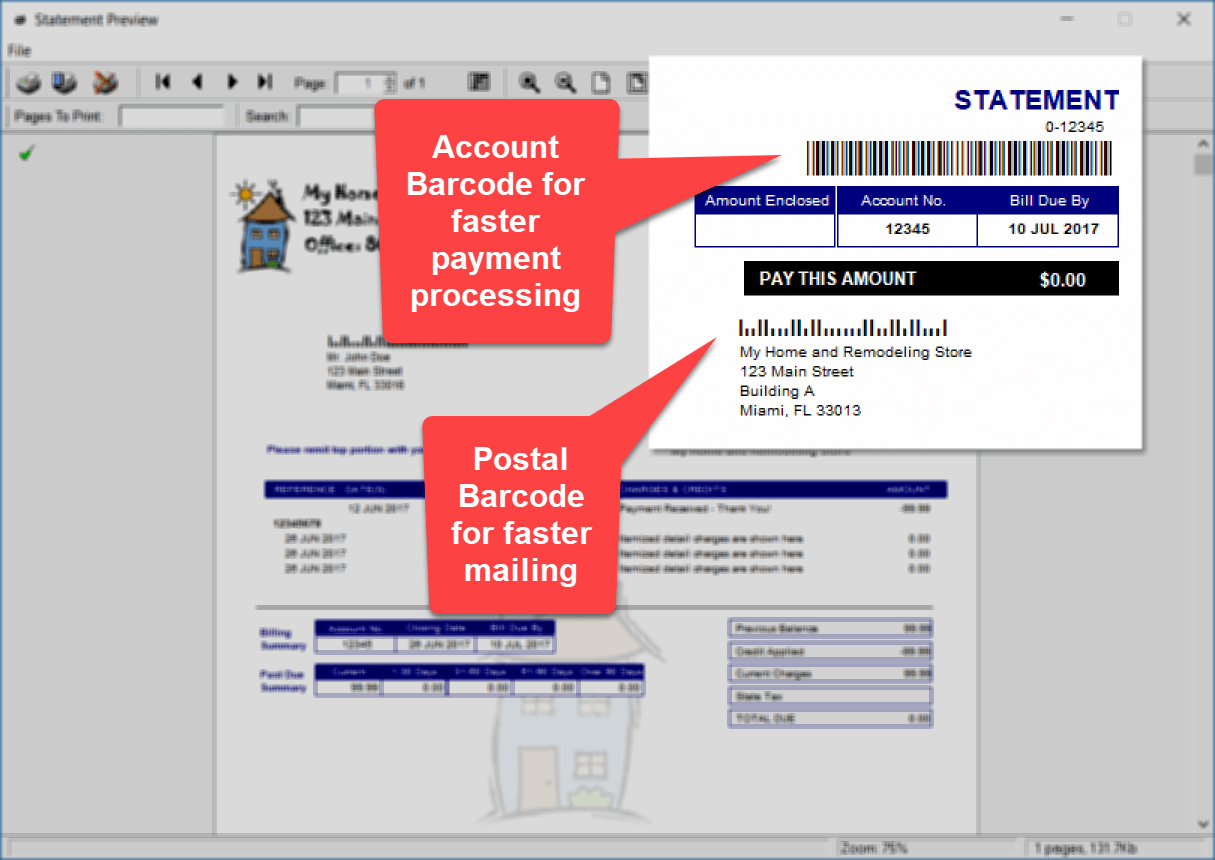Click the 'Zoom: 75%' status bar text
1215x860 pixels.
click(x=875, y=848)
